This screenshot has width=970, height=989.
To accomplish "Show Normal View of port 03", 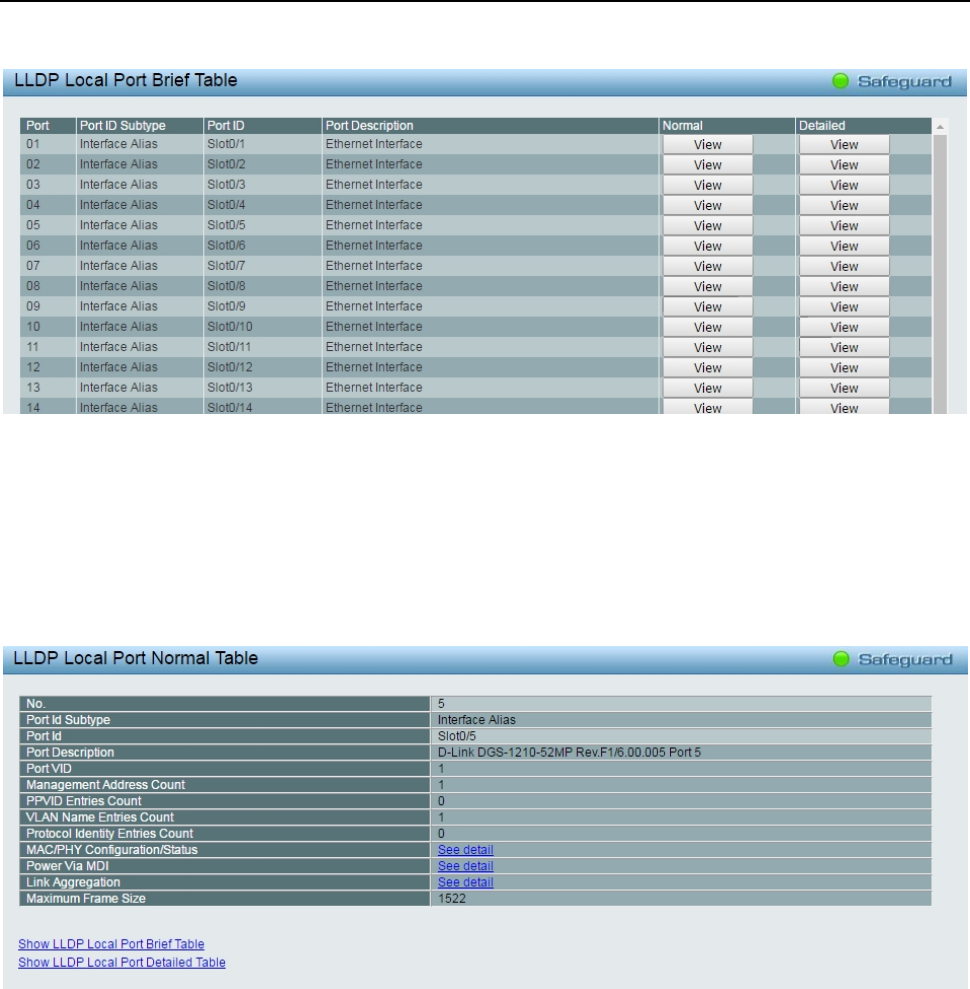I will (707, 185).
